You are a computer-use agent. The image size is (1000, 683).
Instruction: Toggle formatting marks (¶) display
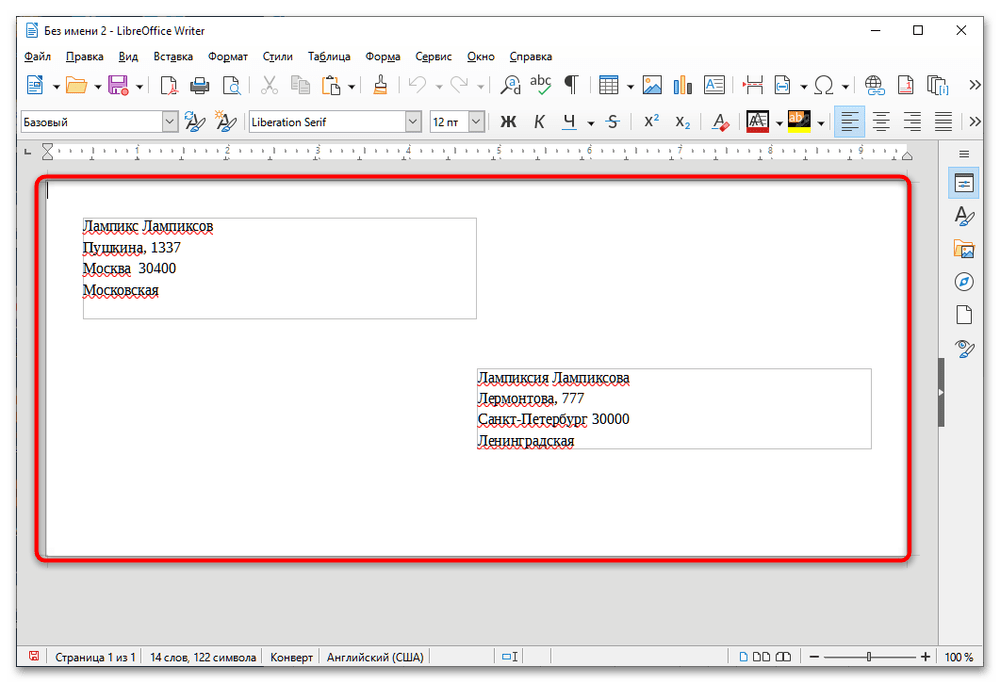click(x=571, y=85)
